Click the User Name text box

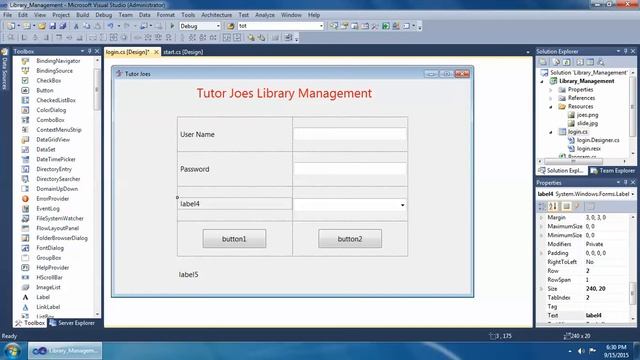[350, 134]
